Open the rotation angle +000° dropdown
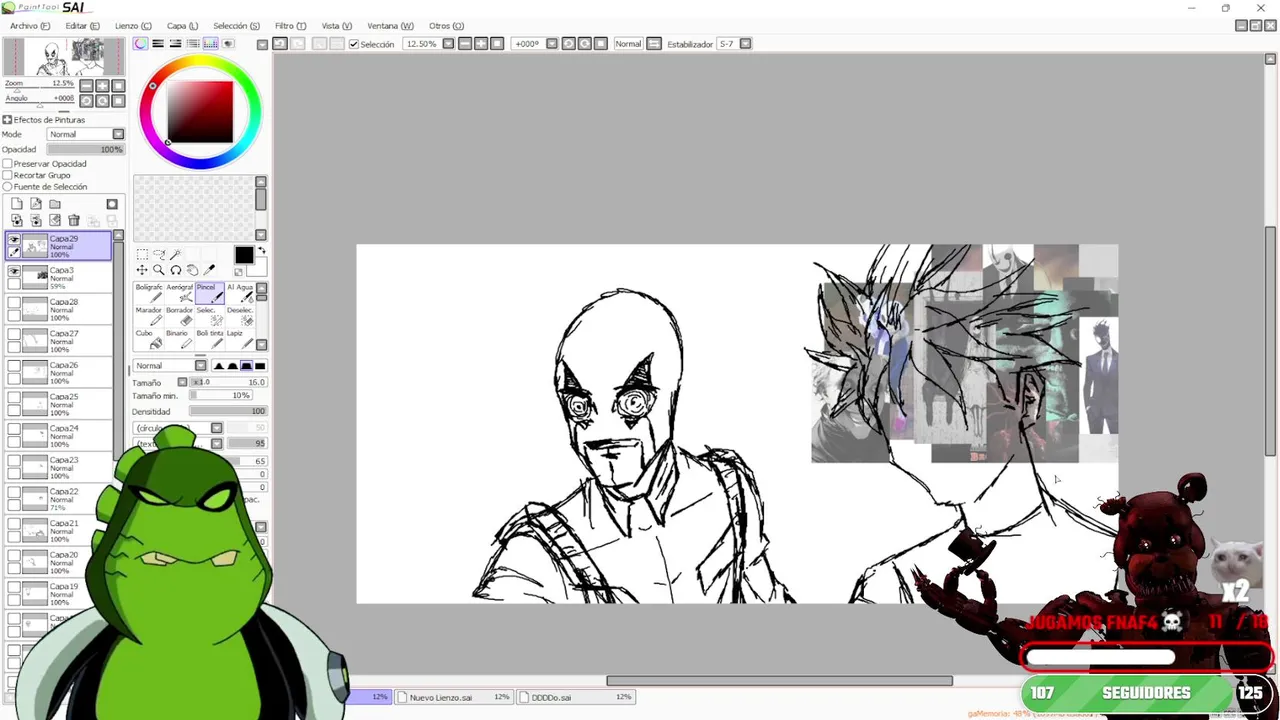This screenshot has height=720, width=1280. (x=551, y=44)
